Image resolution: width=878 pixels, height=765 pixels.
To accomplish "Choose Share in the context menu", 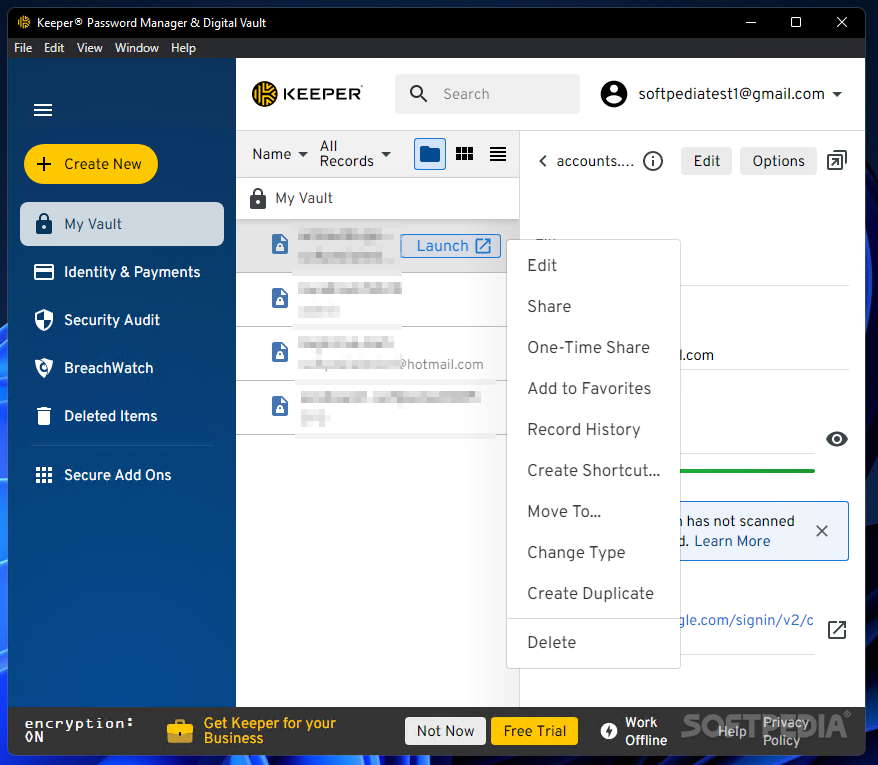I will click(594, 306).
